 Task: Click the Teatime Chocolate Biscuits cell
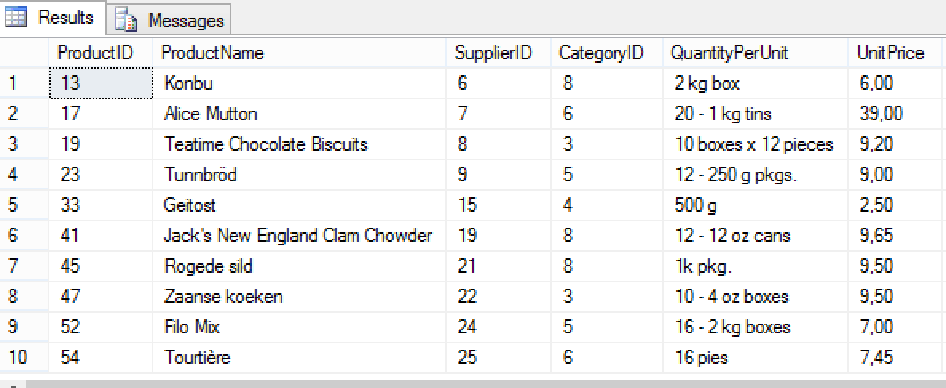299,144
